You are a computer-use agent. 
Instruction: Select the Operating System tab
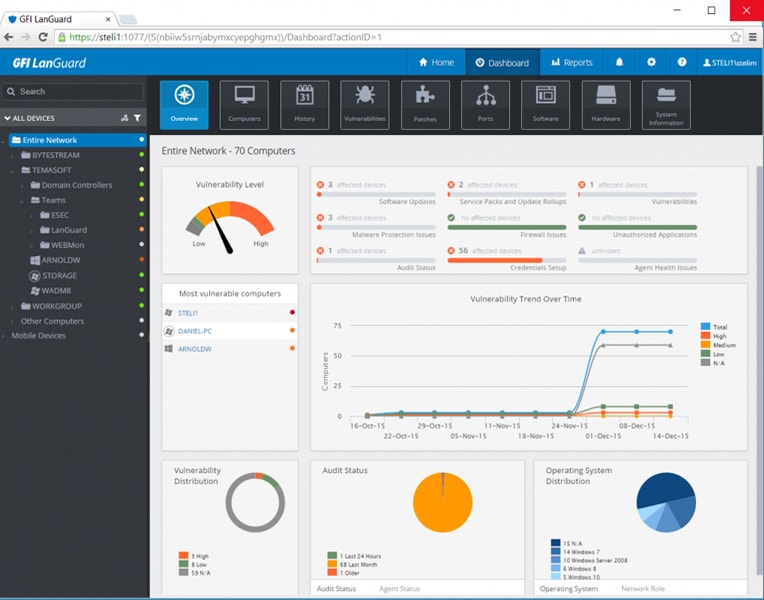tap(569, 589)
